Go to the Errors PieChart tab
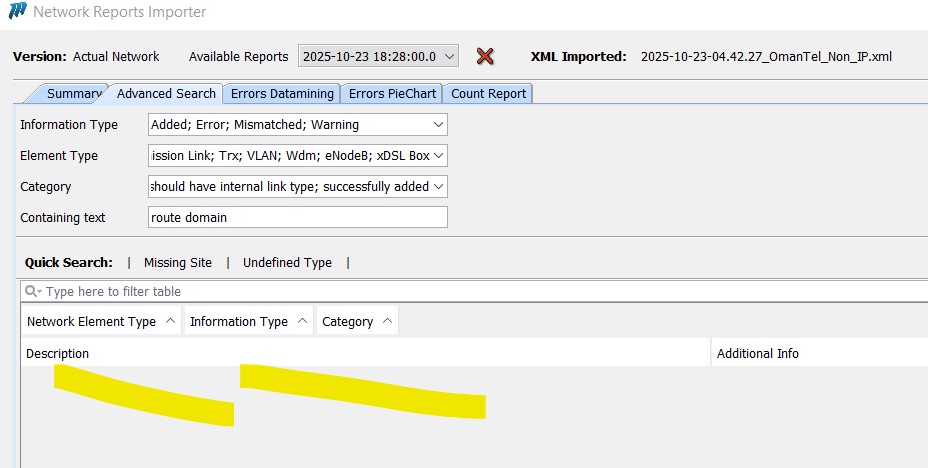The image size is (928, 468). [392, 94]
